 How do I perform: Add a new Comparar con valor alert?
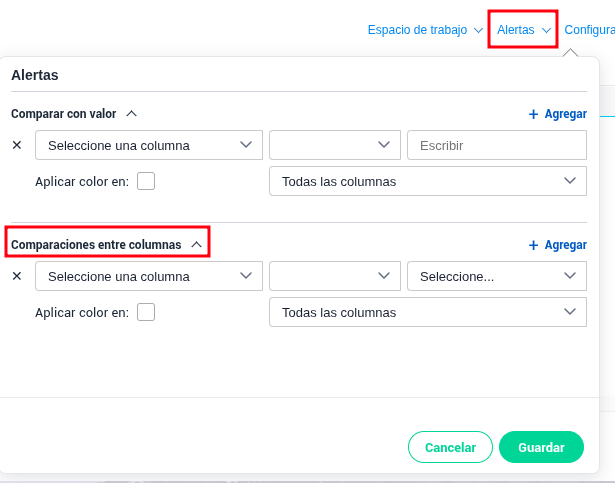(558, 114)
